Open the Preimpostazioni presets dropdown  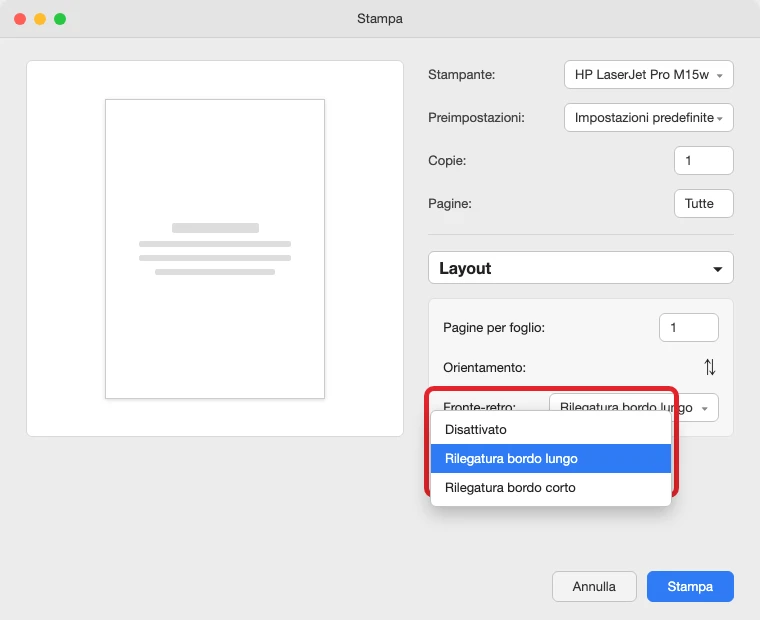click(649, 118)
